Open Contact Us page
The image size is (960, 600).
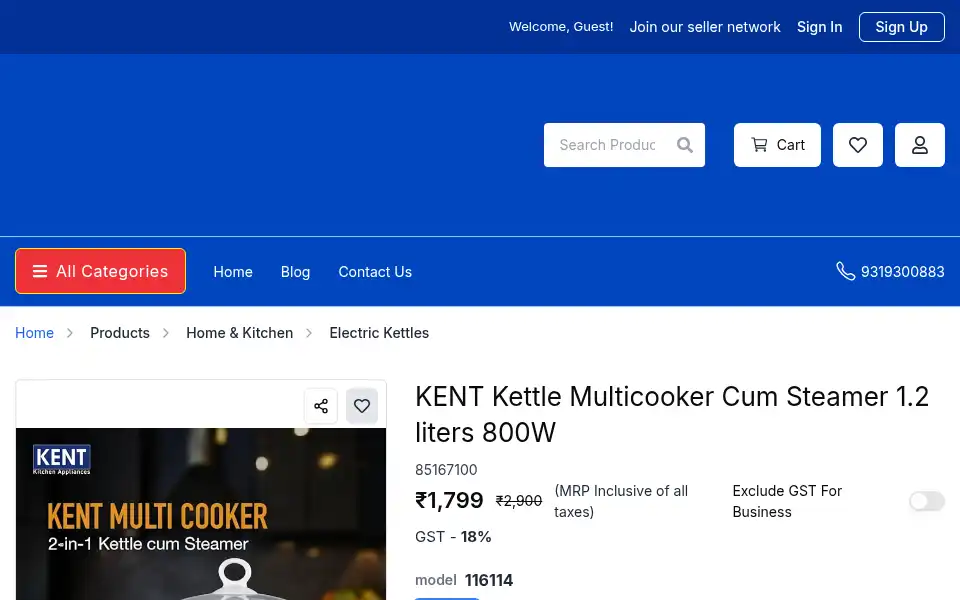375,272
